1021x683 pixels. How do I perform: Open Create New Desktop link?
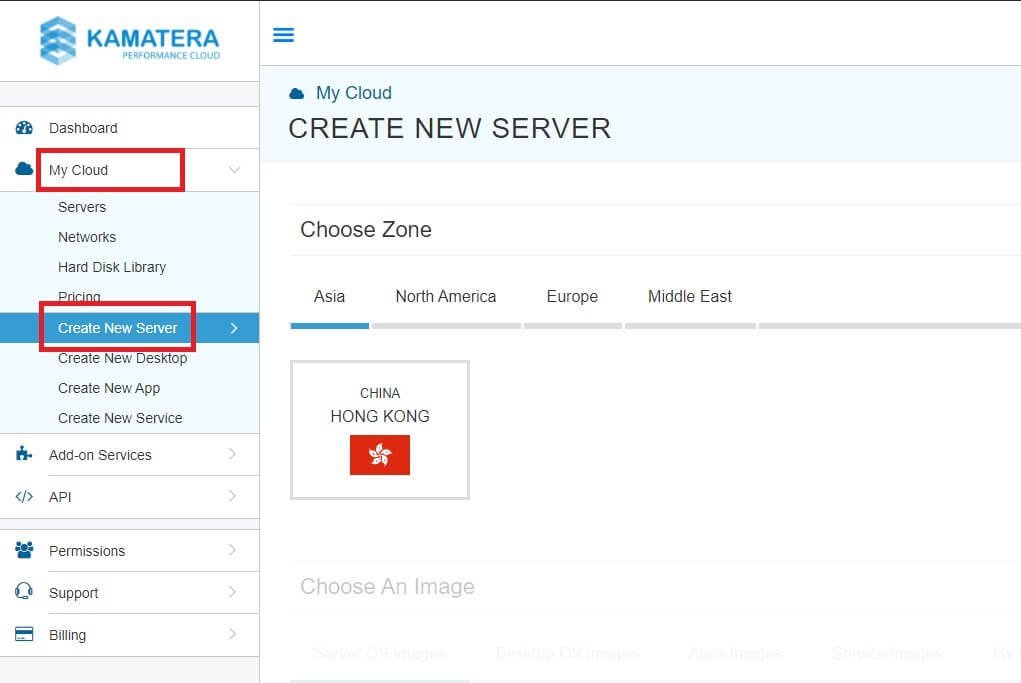point(122,358)
